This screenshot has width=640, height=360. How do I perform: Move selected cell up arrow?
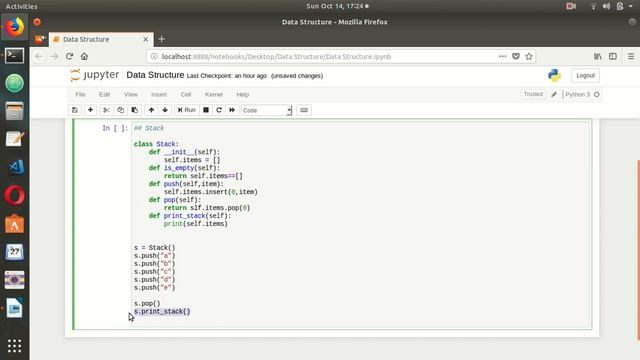(x=151, y=110)
